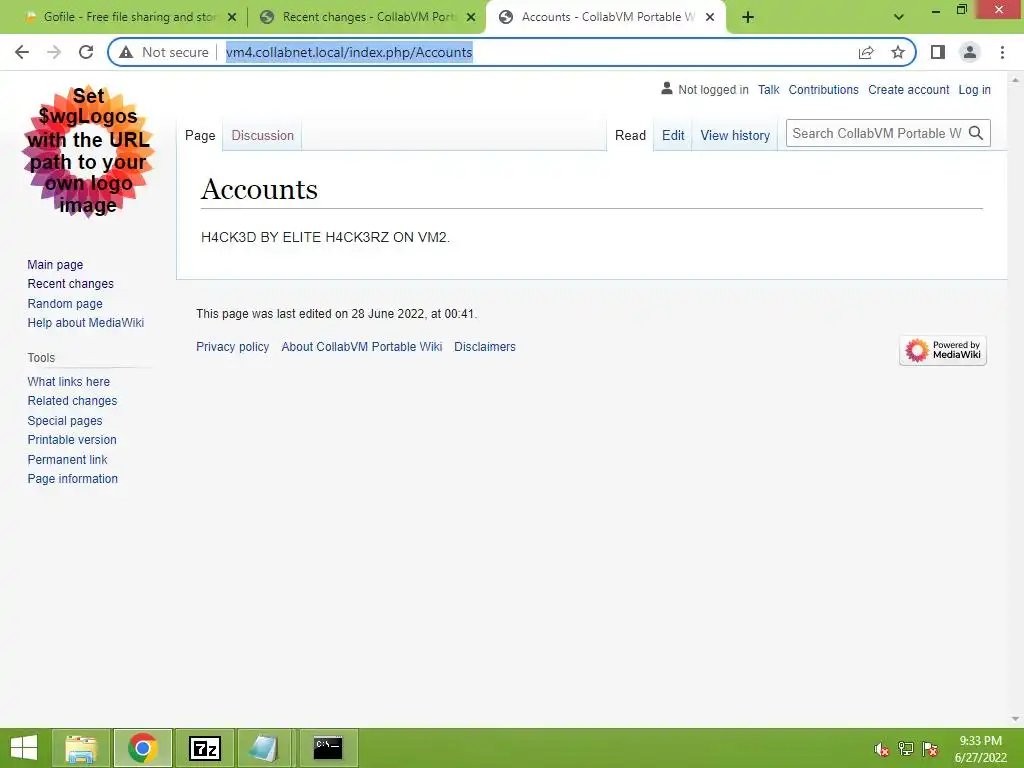Screen dimensions: 1024x768
Task: Click Permanent link
Action: 67,459
